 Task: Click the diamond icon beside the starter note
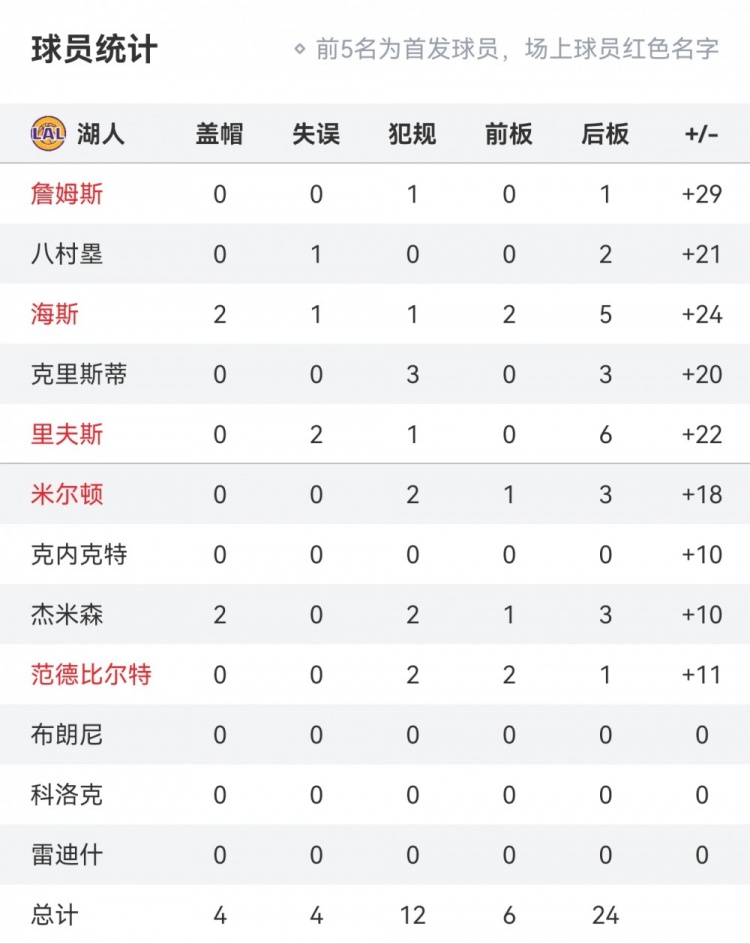[x=299, y=49]
